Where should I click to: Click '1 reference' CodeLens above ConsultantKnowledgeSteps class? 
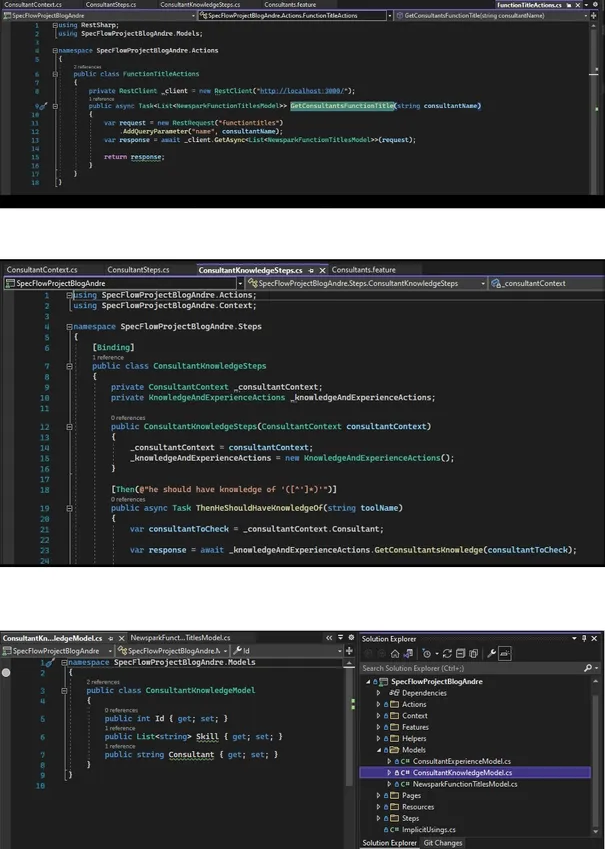[108, 357]
